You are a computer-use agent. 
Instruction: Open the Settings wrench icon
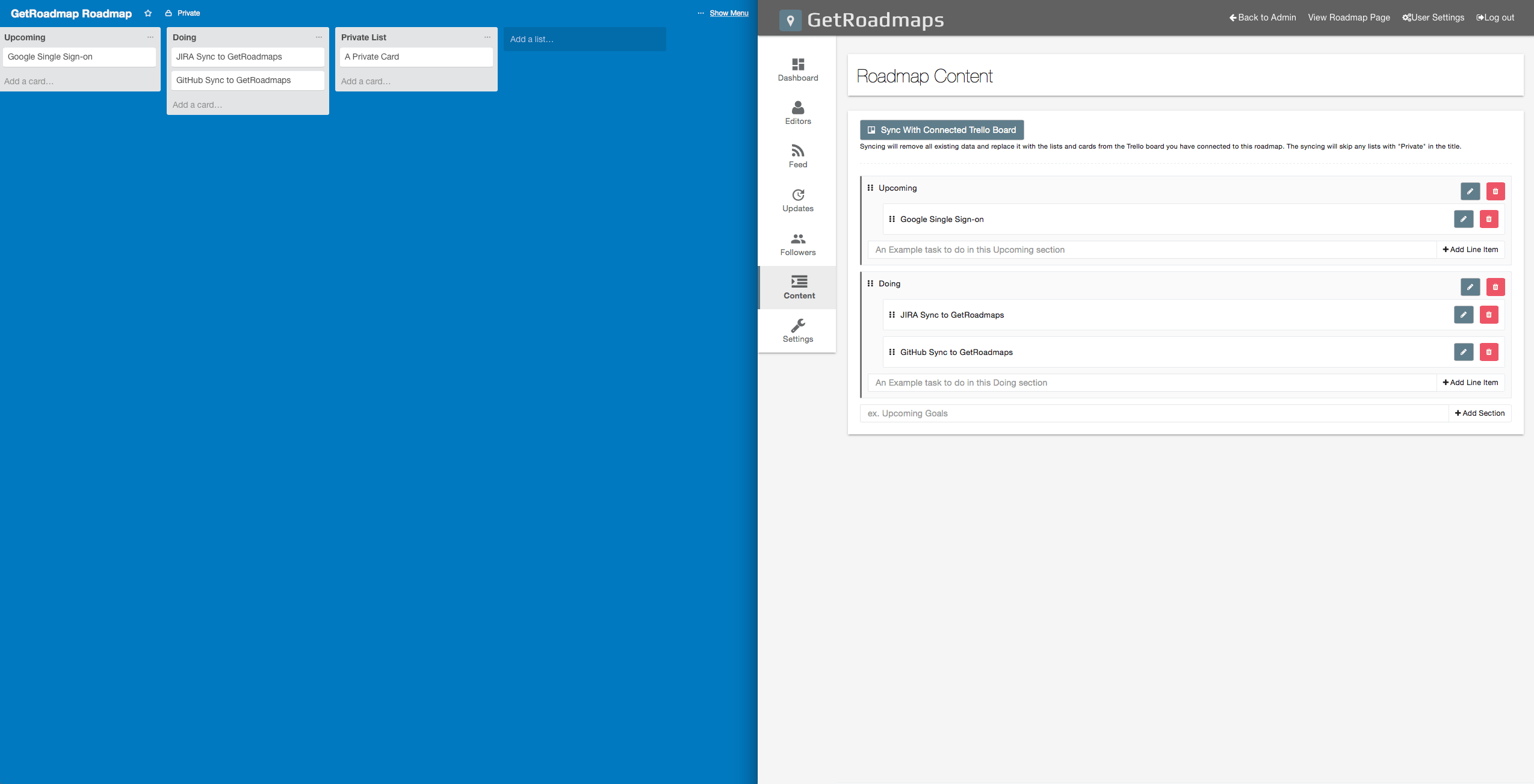797,331
